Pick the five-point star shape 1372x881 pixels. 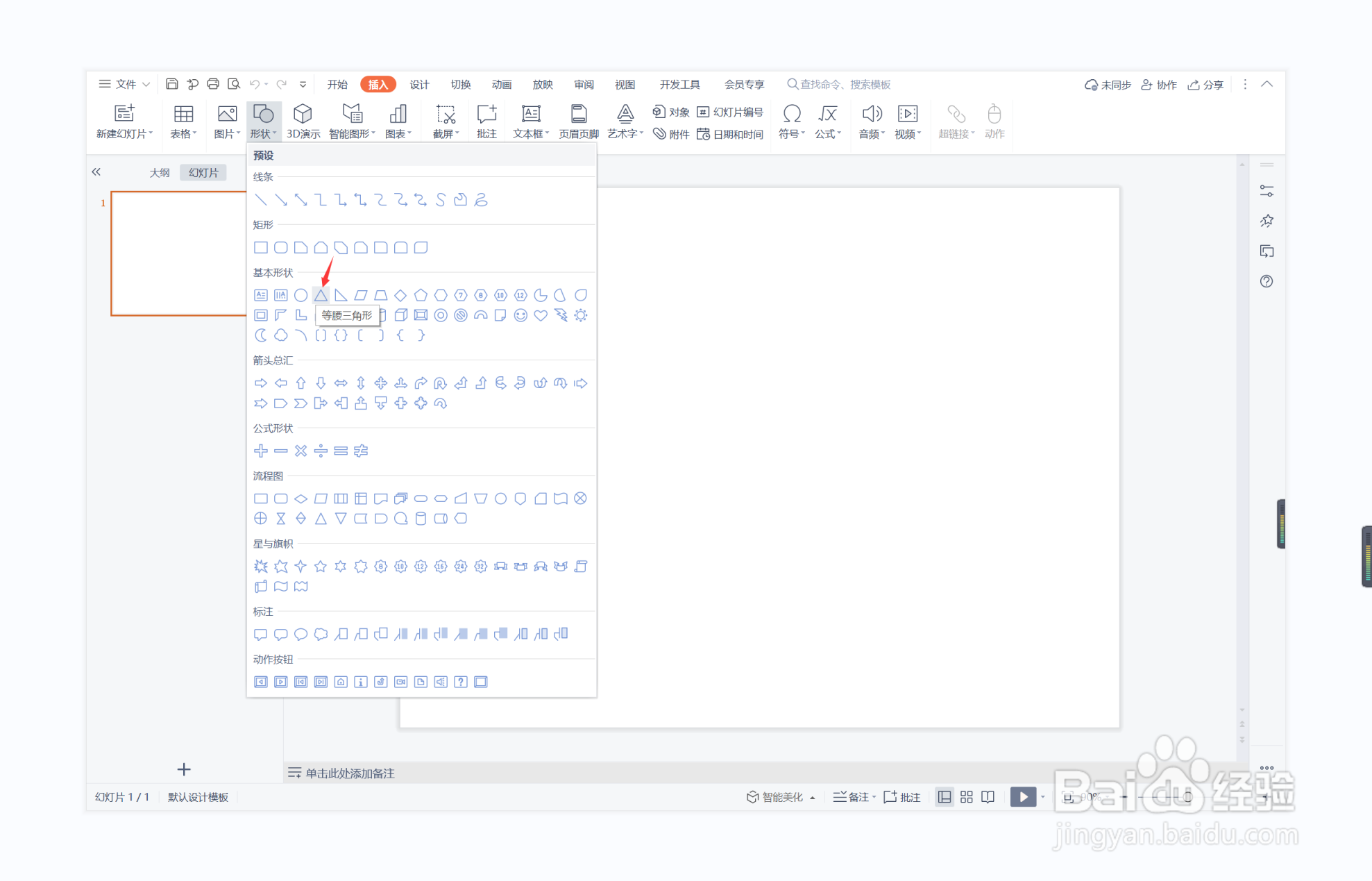click(x=321, y=567)
